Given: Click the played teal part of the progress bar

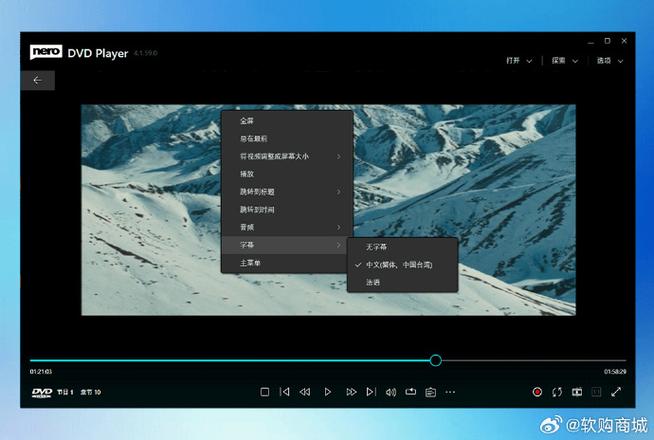Looking at the screenshot, I should (229, 360).
